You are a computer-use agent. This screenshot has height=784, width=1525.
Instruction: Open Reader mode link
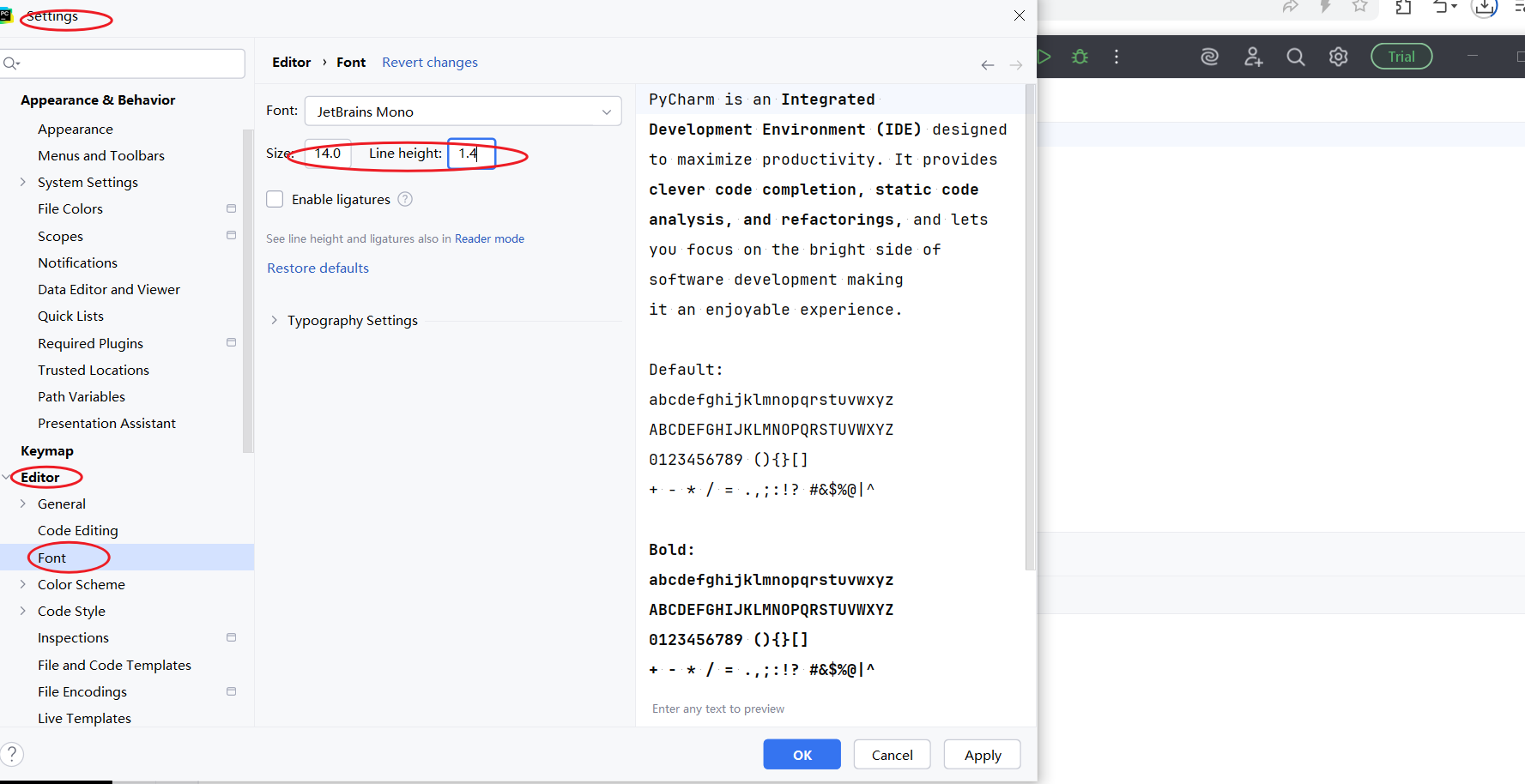click(489, 238)
